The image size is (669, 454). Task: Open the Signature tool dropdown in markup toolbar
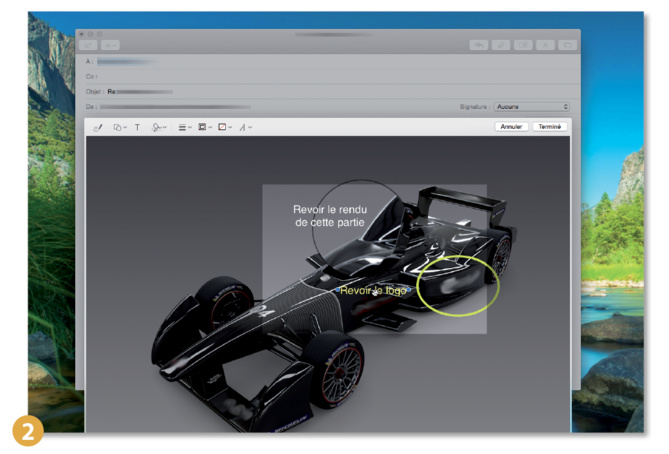pos(161,128)
